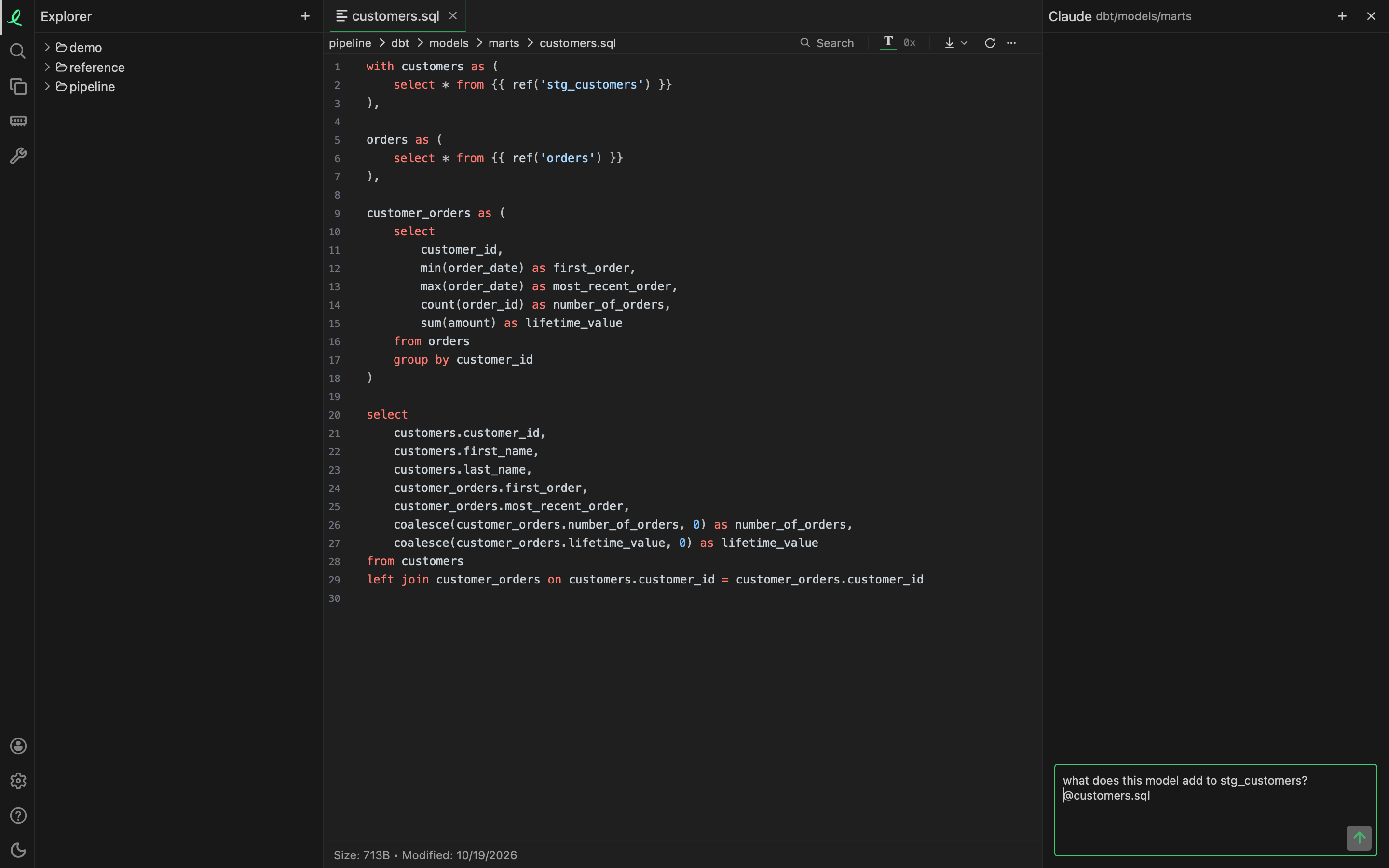Click the Search field in editor toolbar
Screen dimensions: 1389x868
click(x=827, y=43)
